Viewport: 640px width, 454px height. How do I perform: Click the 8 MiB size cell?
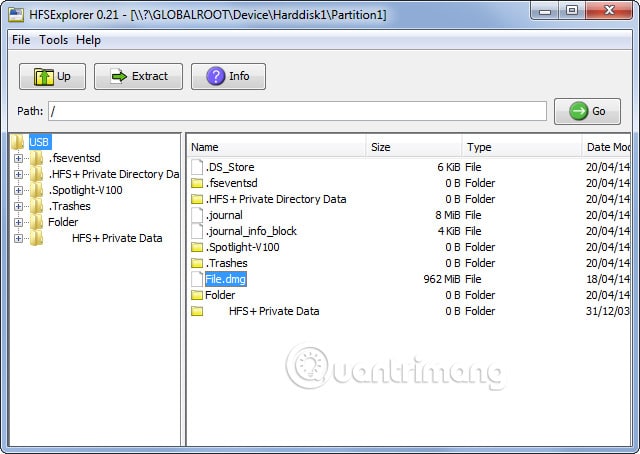pyautogui.click(x=448, y=215)
